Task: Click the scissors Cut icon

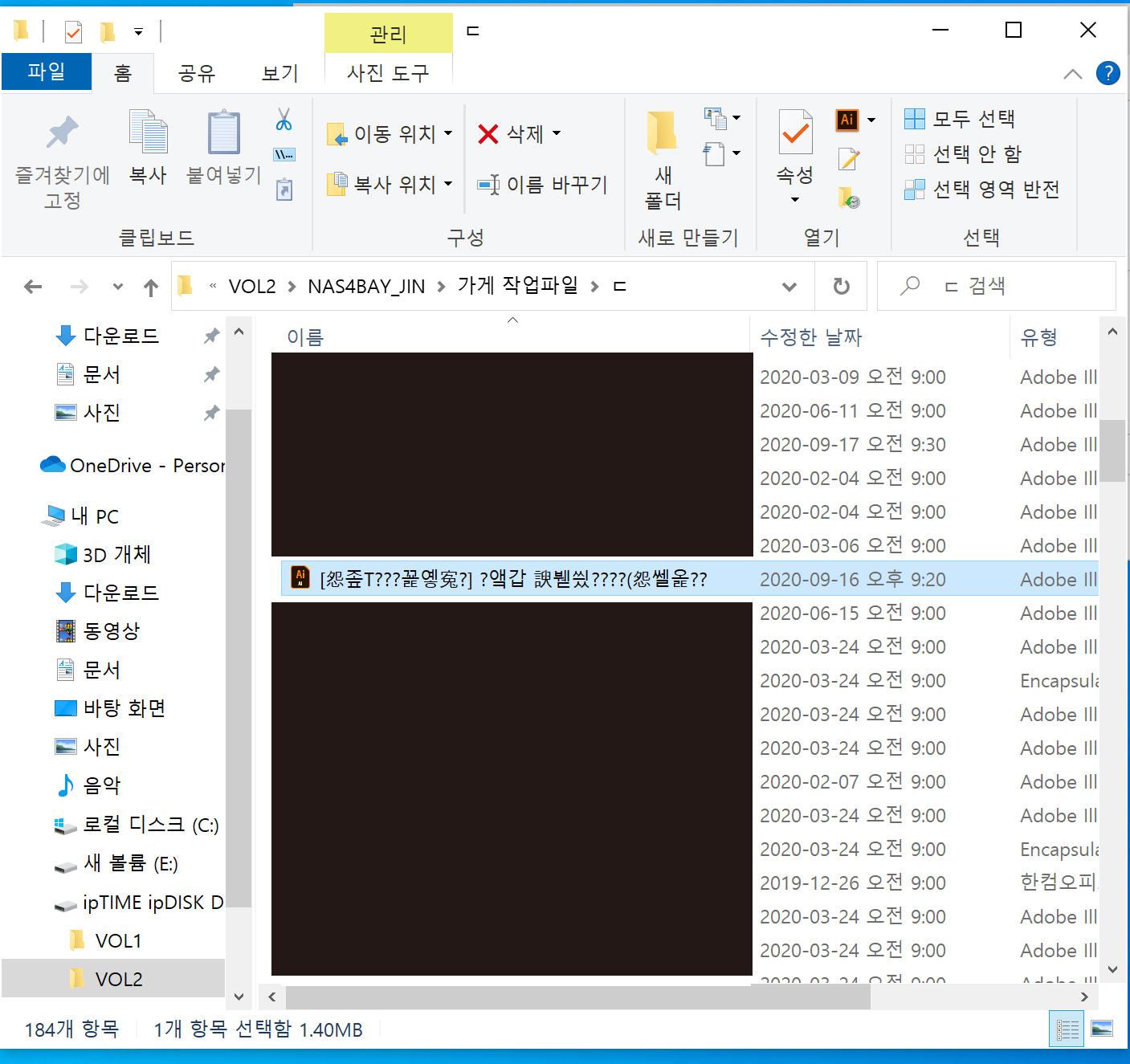Action: tap(284, 120)
